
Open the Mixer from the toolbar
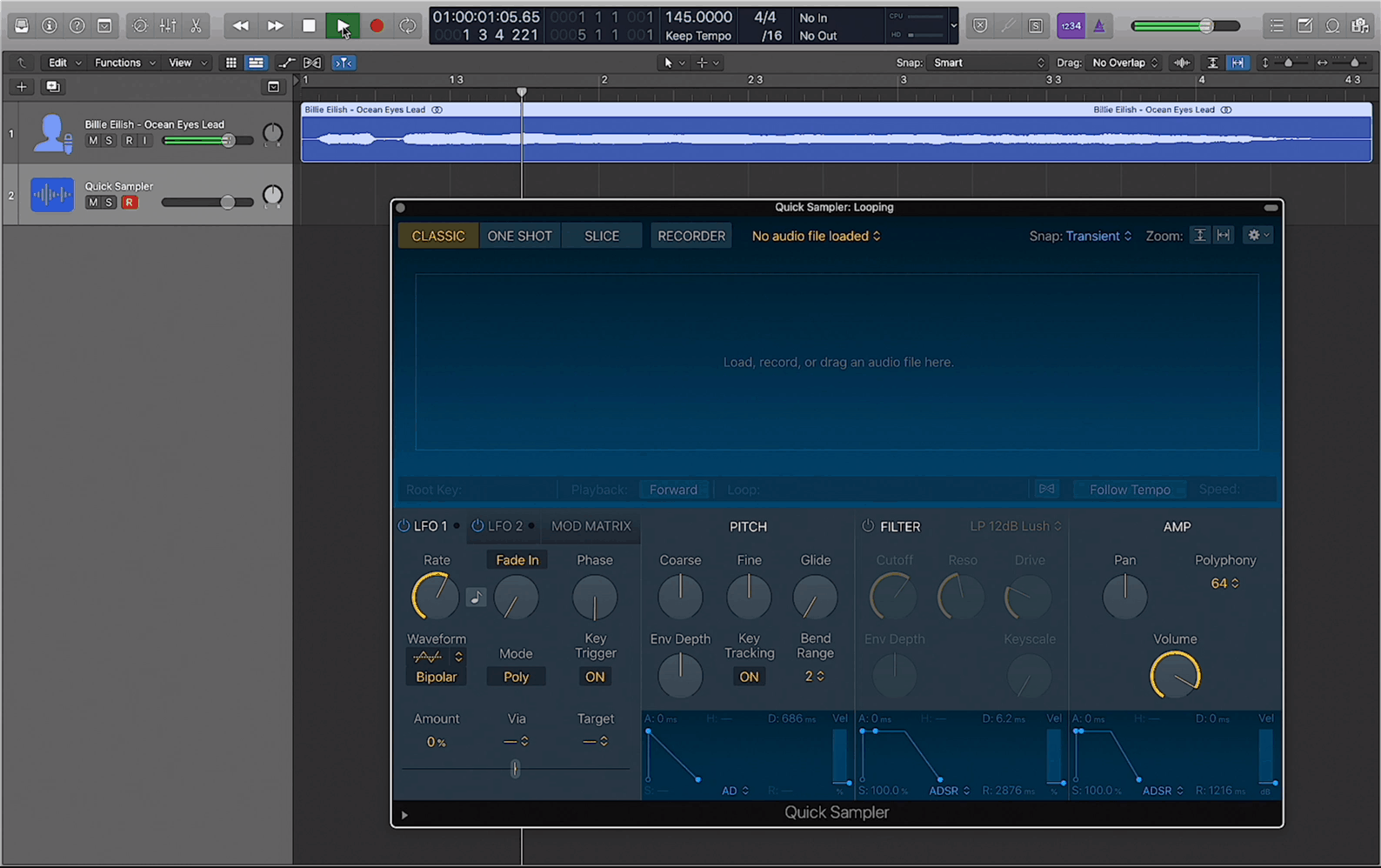point(168,26)
